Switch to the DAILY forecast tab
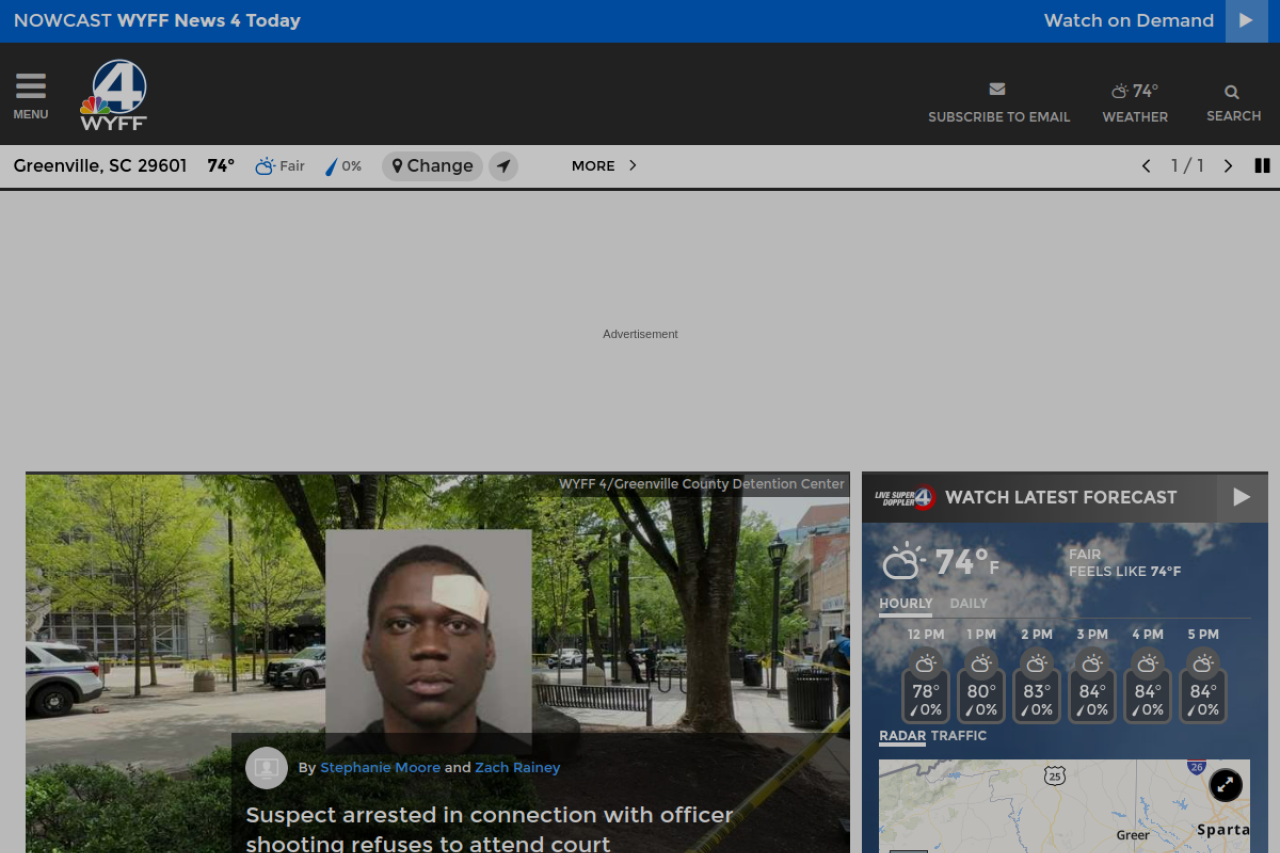 [x=968, y=604]
